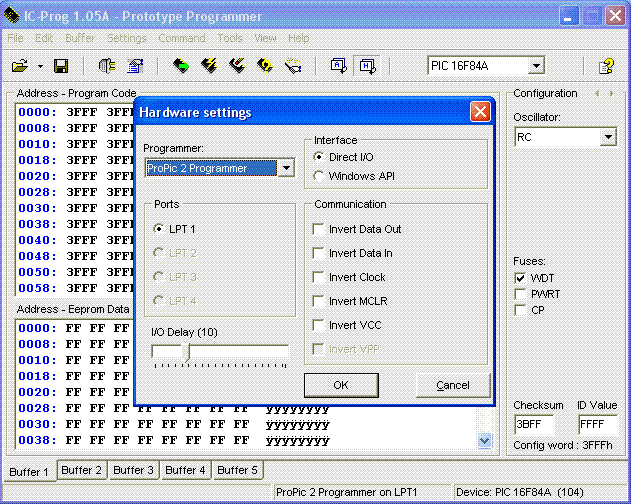
Task: Click the Verify chip toolbar icon
Action: point(265,66)
